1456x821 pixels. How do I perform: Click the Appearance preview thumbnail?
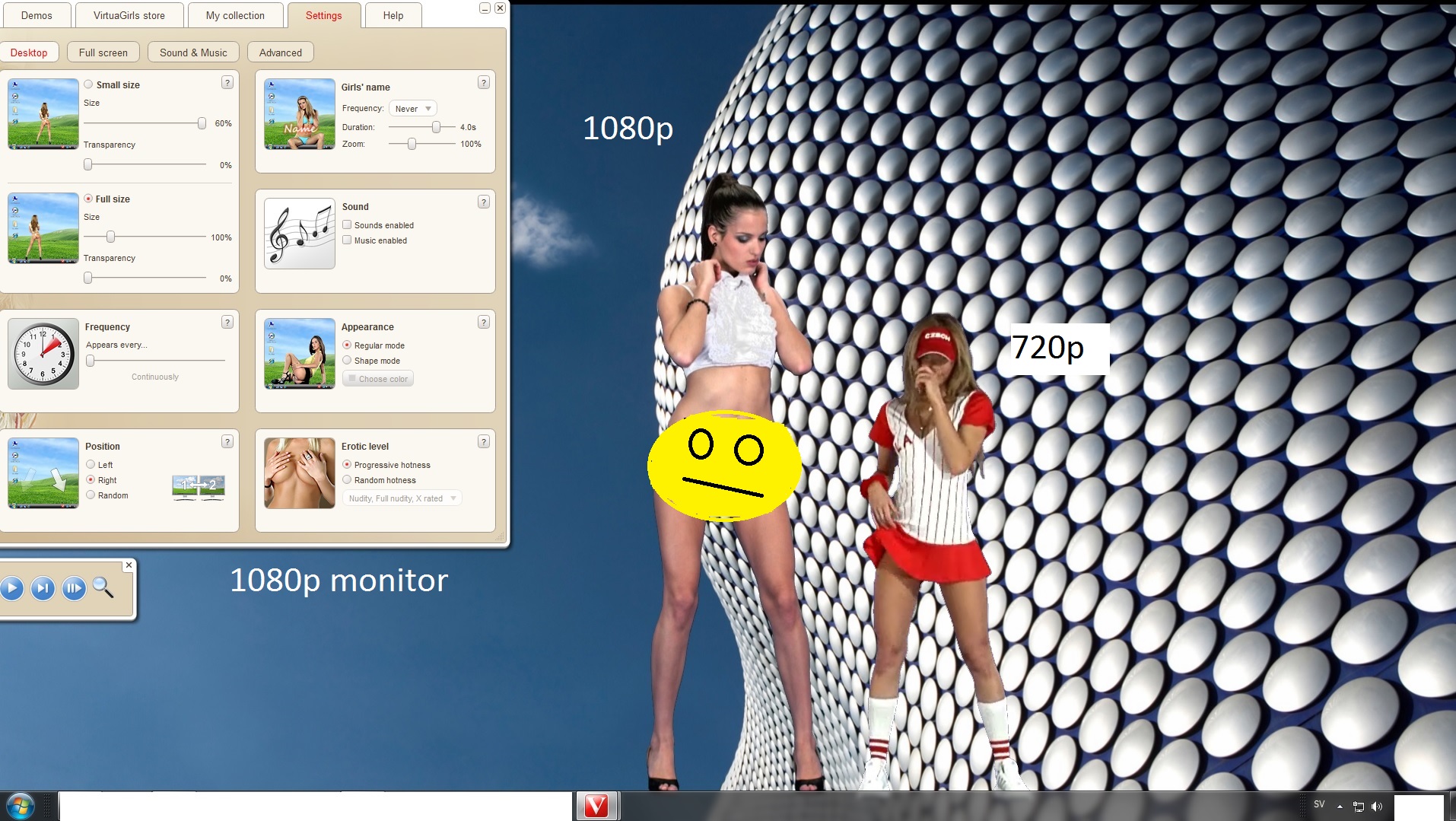[x=300, y=354]
